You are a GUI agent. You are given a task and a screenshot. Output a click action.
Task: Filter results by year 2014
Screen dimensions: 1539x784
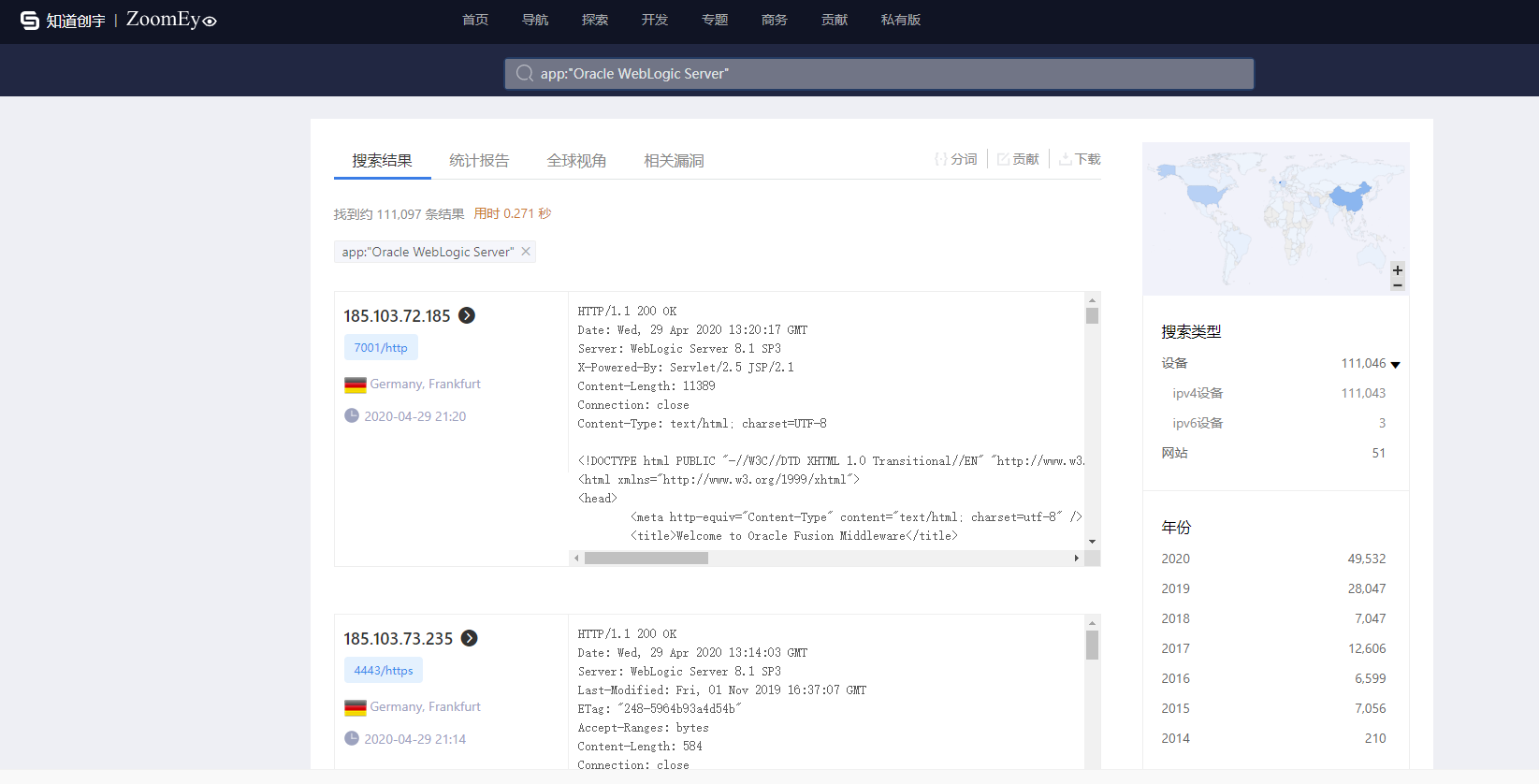[x=1176, y=738]
